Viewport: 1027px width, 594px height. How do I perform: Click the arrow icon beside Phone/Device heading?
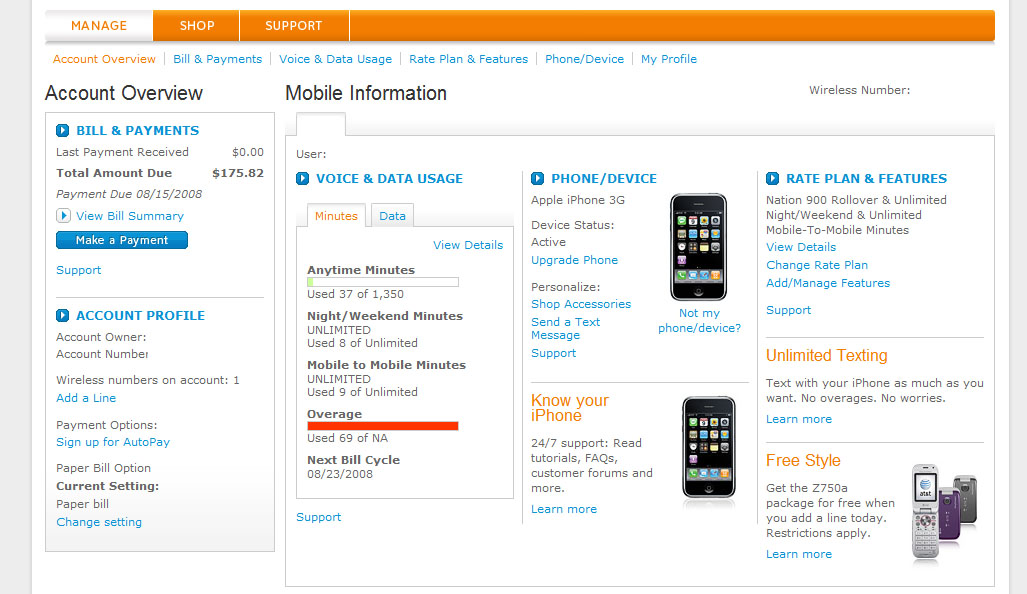click(x=537, y=178)
